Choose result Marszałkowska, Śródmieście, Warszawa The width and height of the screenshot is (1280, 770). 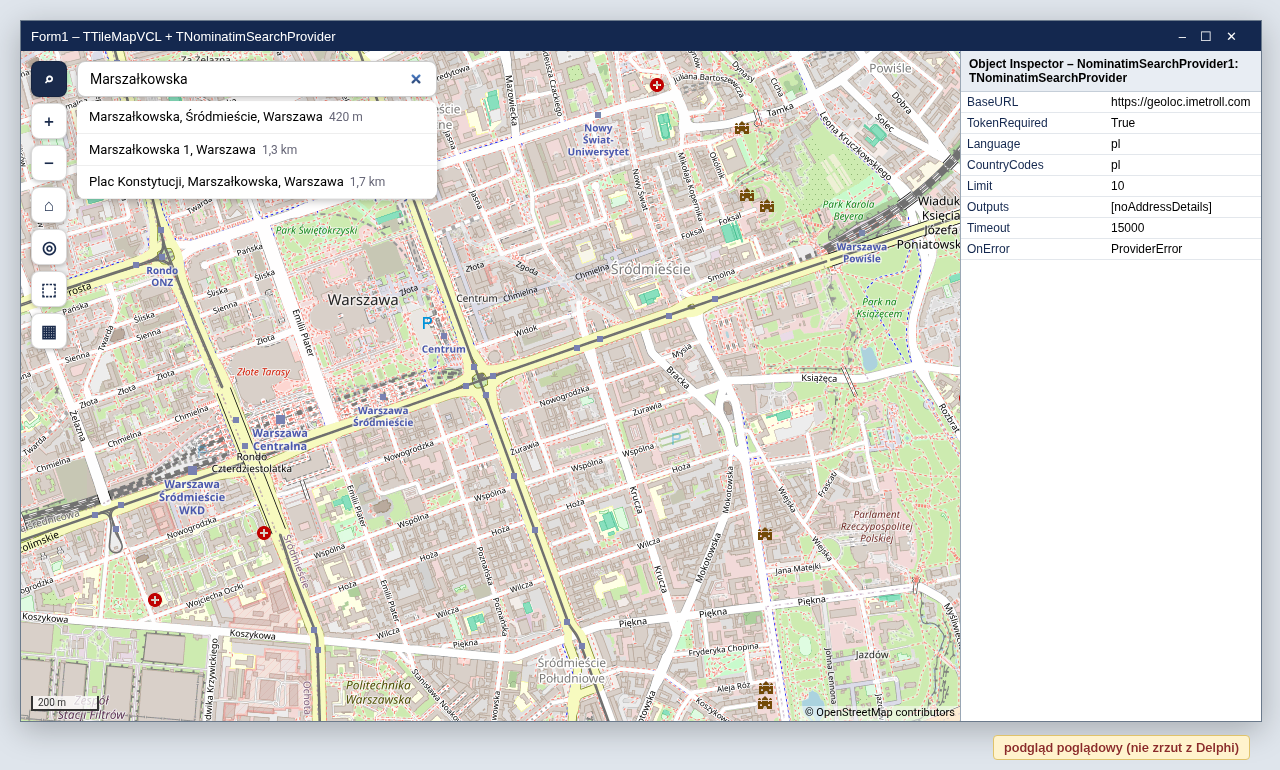(257, 117)
